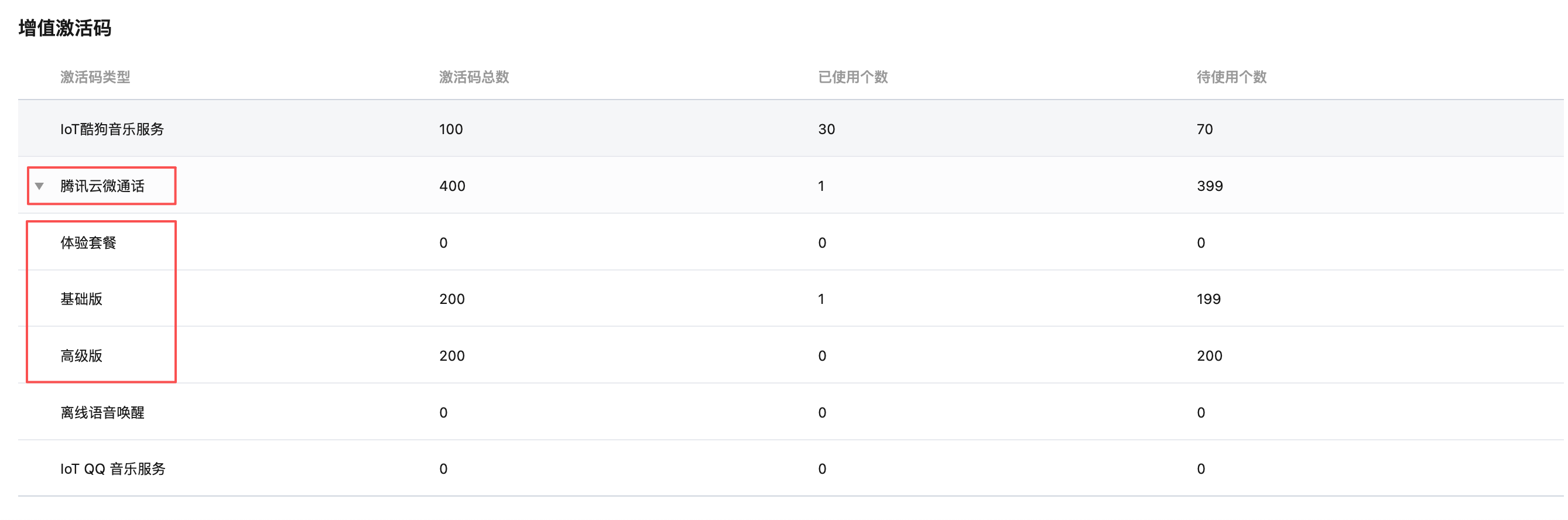Select the 基础版 sub-row

[81, 299]
